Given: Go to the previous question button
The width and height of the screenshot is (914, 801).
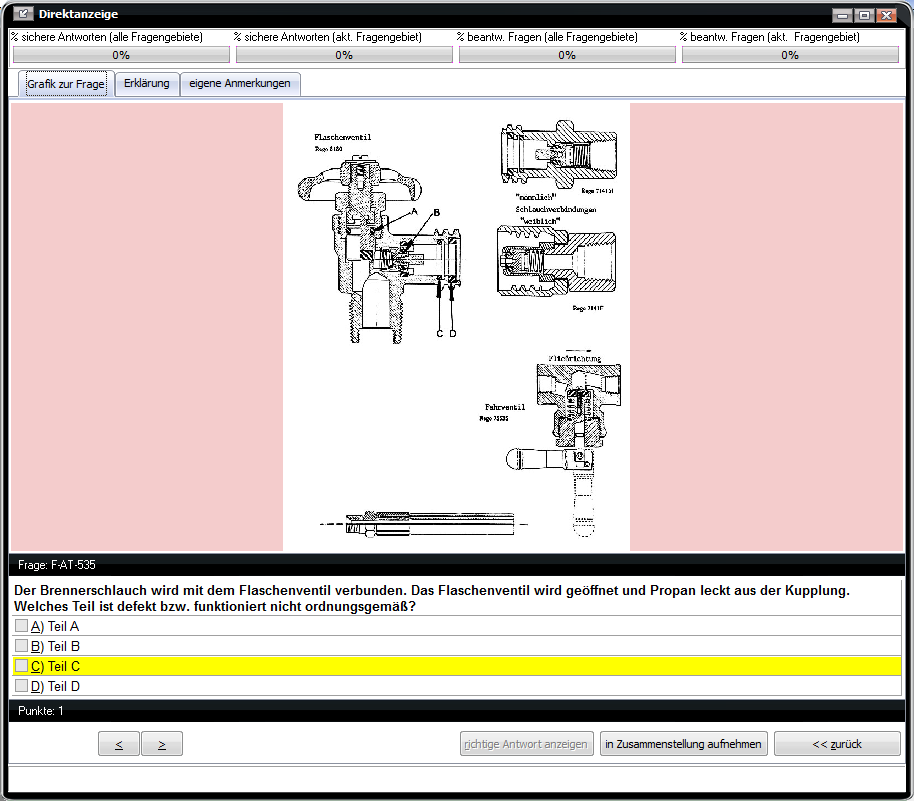Looking at the screenshot, I should coord(119,744).
